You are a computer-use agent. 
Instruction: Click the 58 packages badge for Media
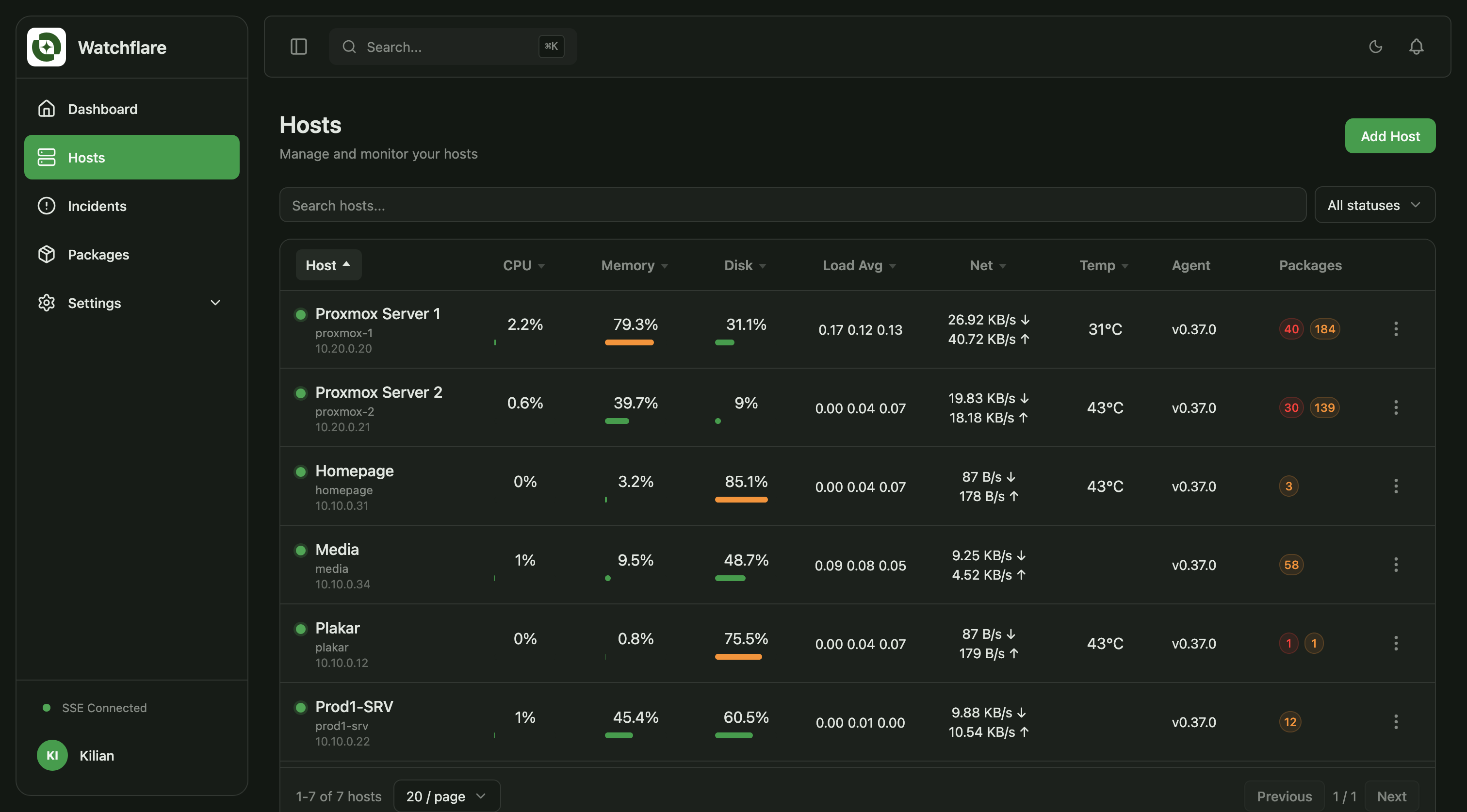[x=1291, y=564]
